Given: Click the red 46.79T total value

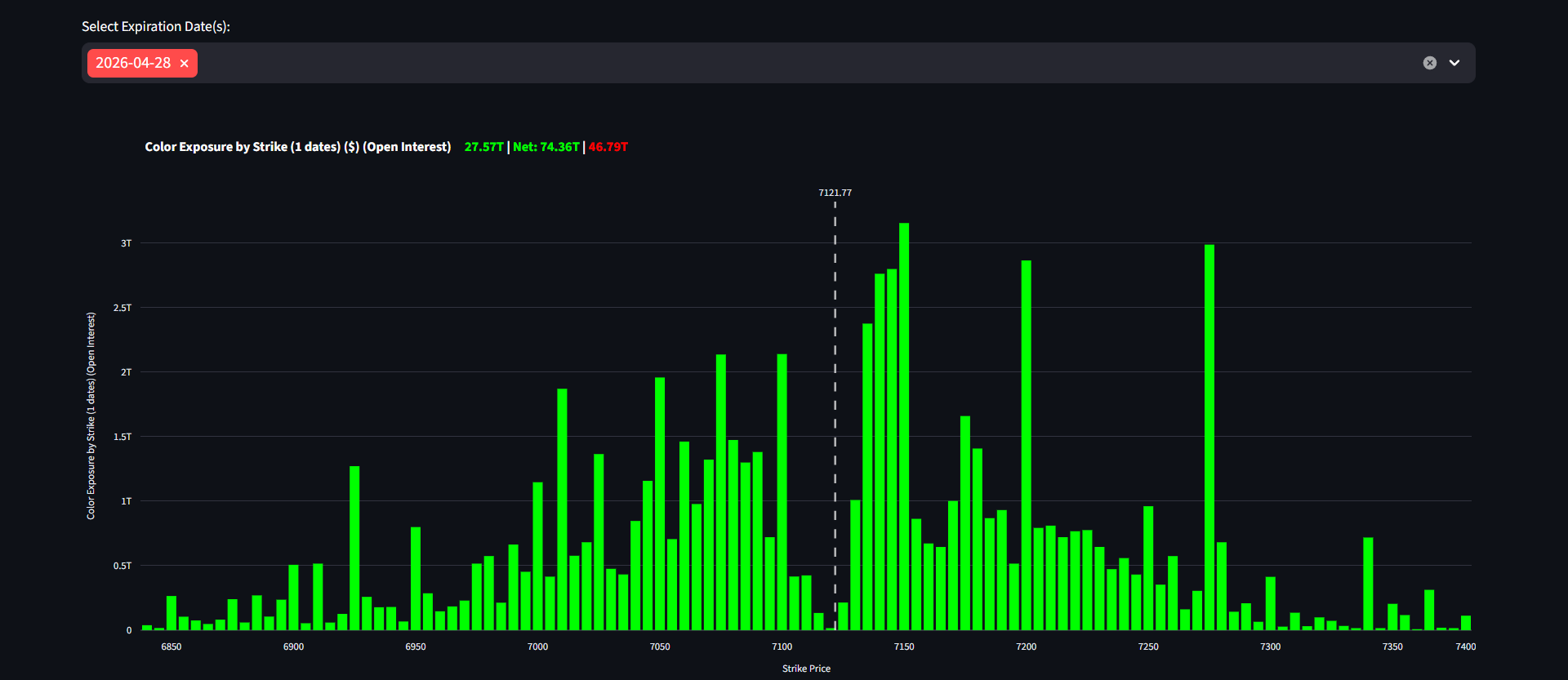Looking at the screenshot, I should (608, 147).
